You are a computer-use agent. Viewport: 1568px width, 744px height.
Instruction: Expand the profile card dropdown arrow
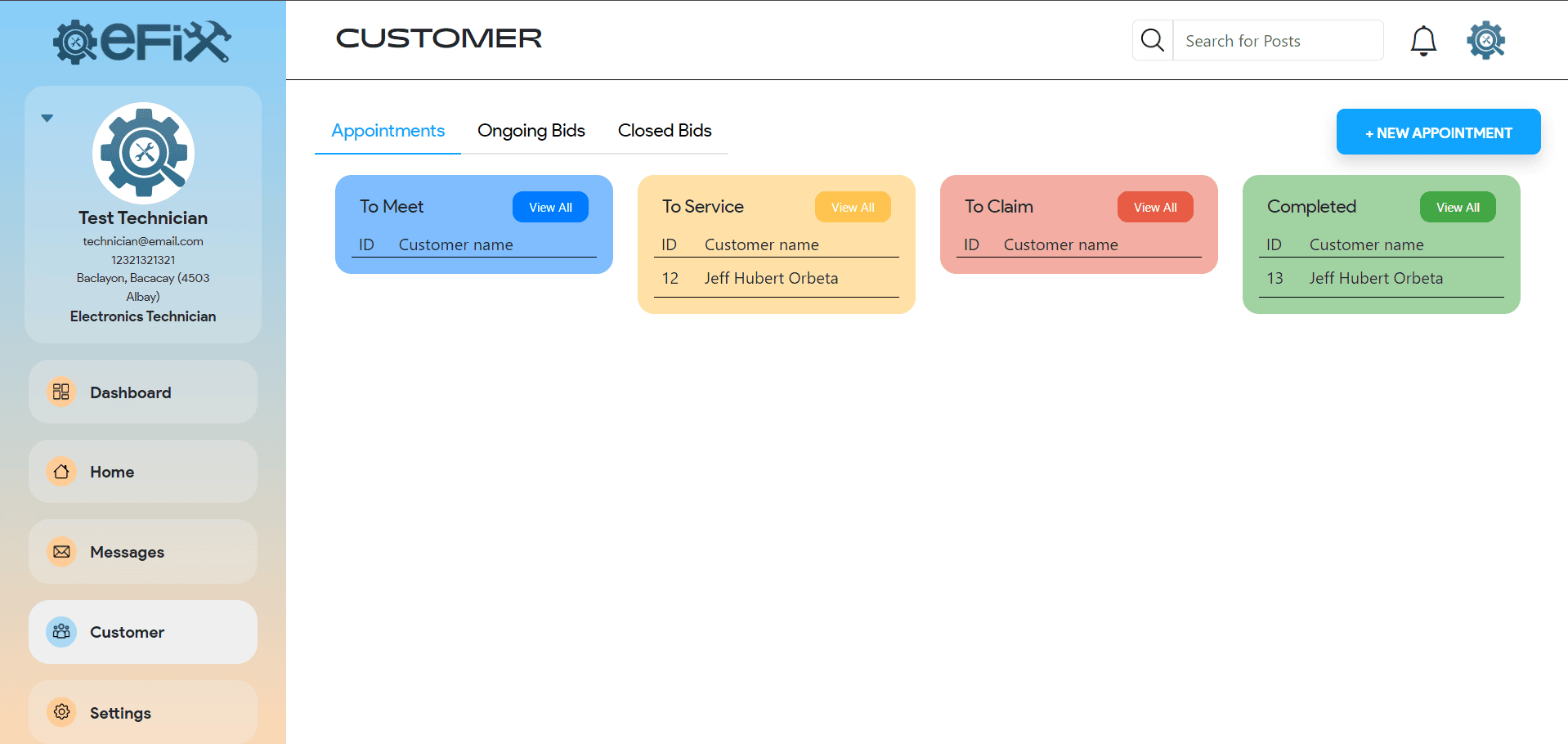[x=47, y=119]
